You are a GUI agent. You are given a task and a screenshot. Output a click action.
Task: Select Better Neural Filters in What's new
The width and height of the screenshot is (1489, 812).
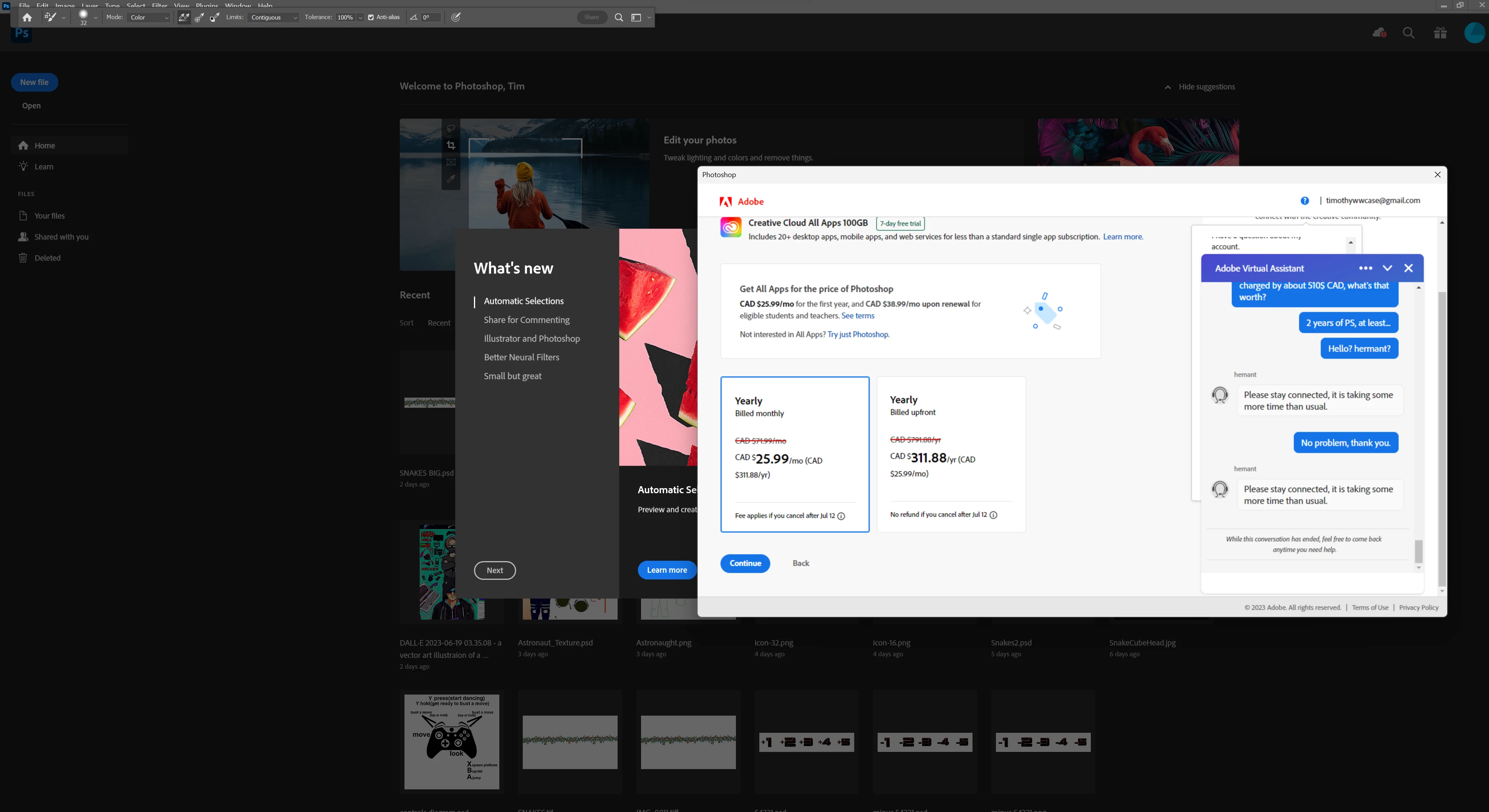pos(521,357)
